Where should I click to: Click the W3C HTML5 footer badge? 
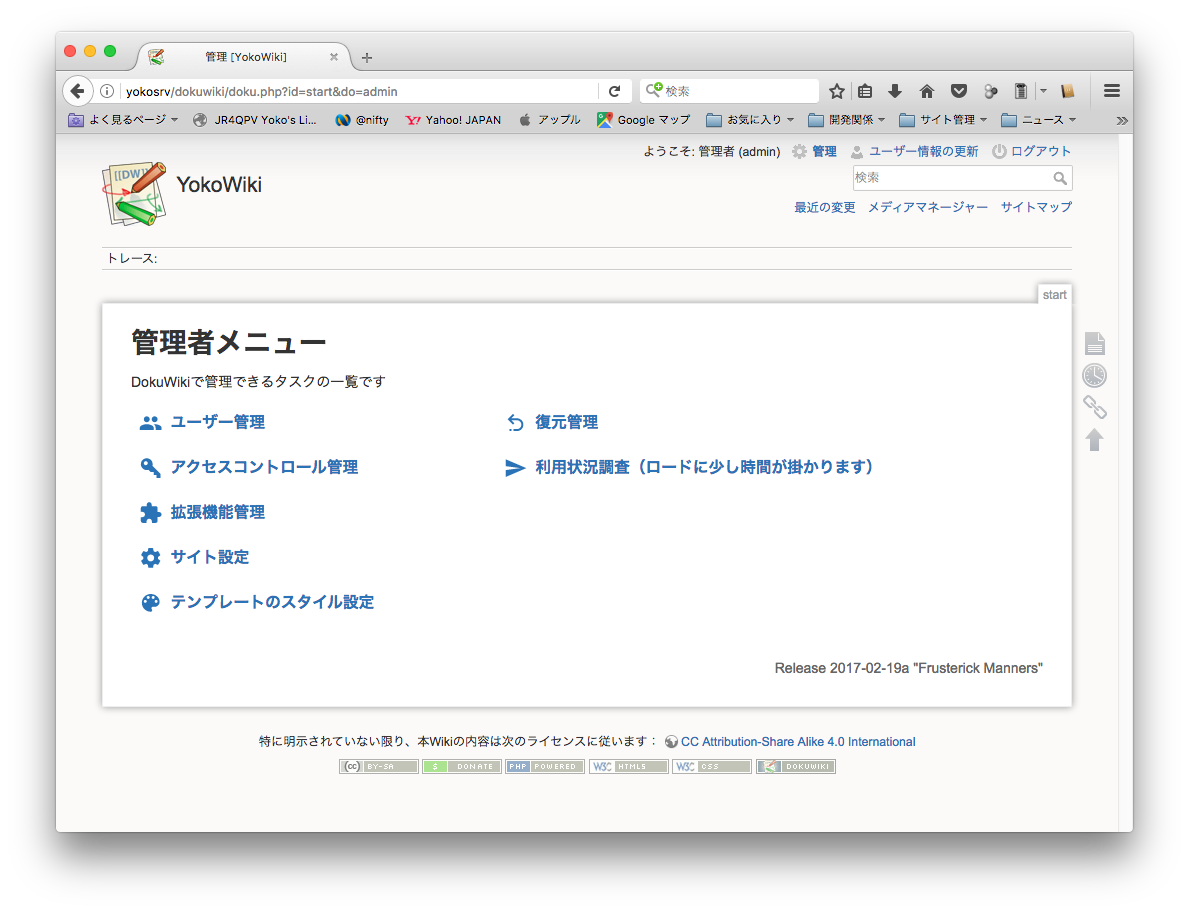point(629,766)
